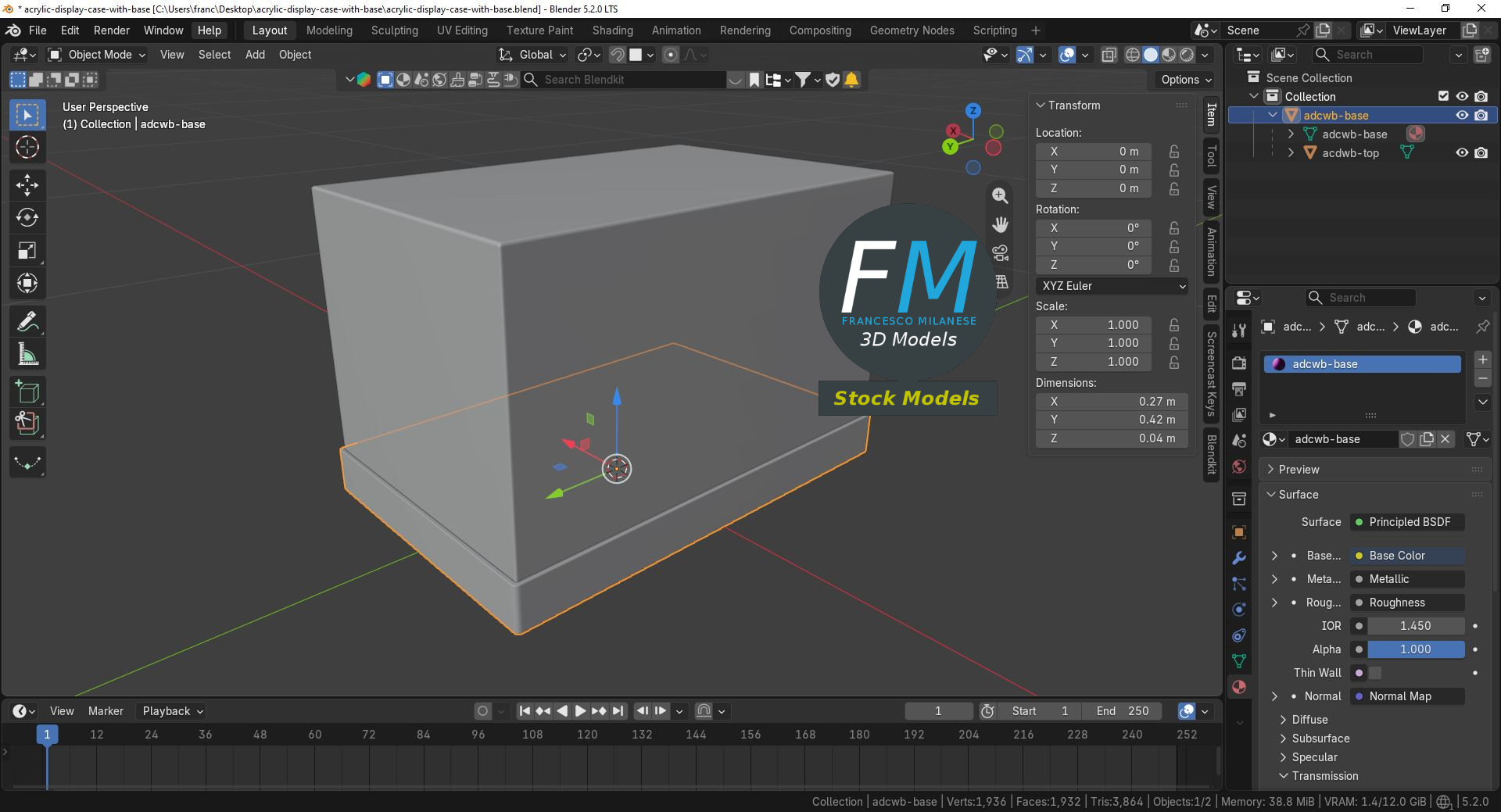
Task: Switch to the Shading workspace tab
Action: tap(613, 30)
